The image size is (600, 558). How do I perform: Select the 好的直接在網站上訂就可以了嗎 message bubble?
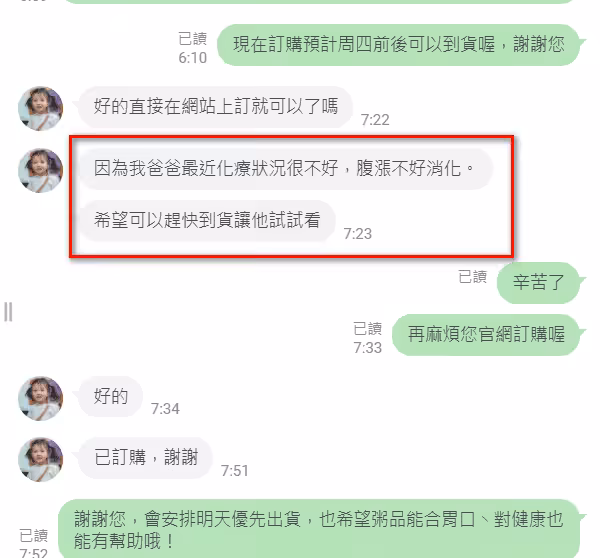(x=214, y=107)
